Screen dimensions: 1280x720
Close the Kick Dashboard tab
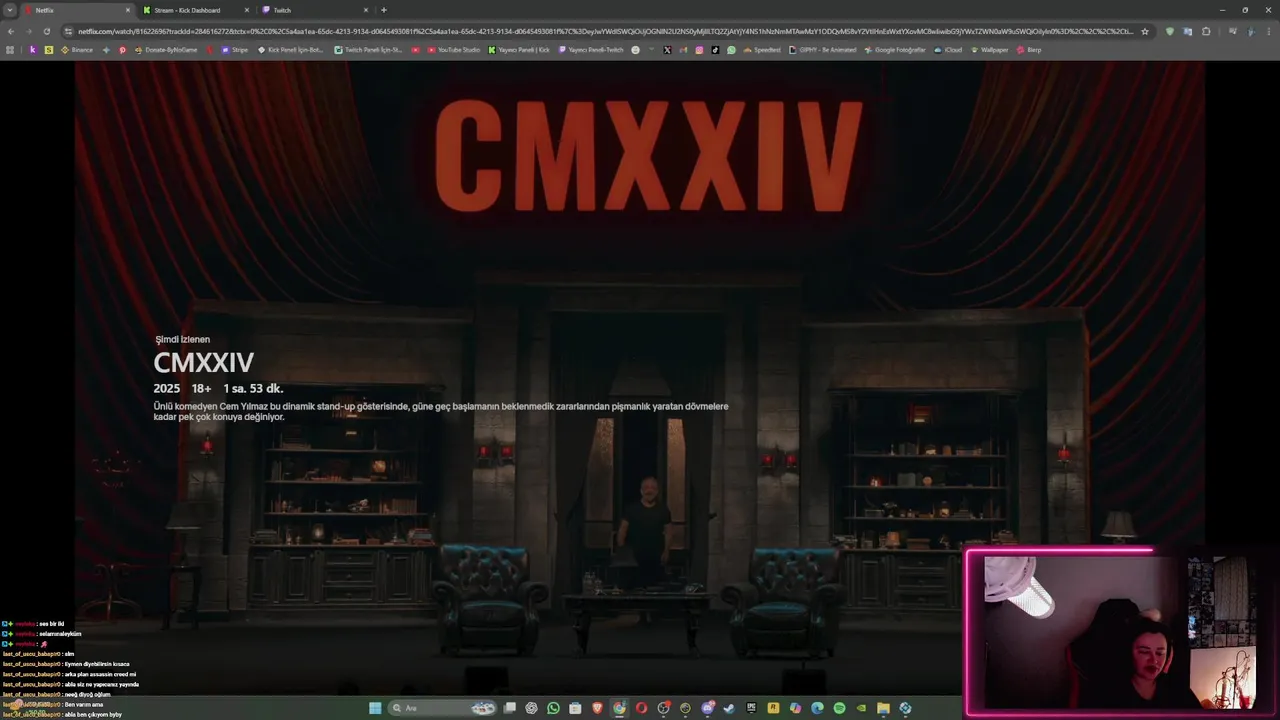[x=246, y=10]
